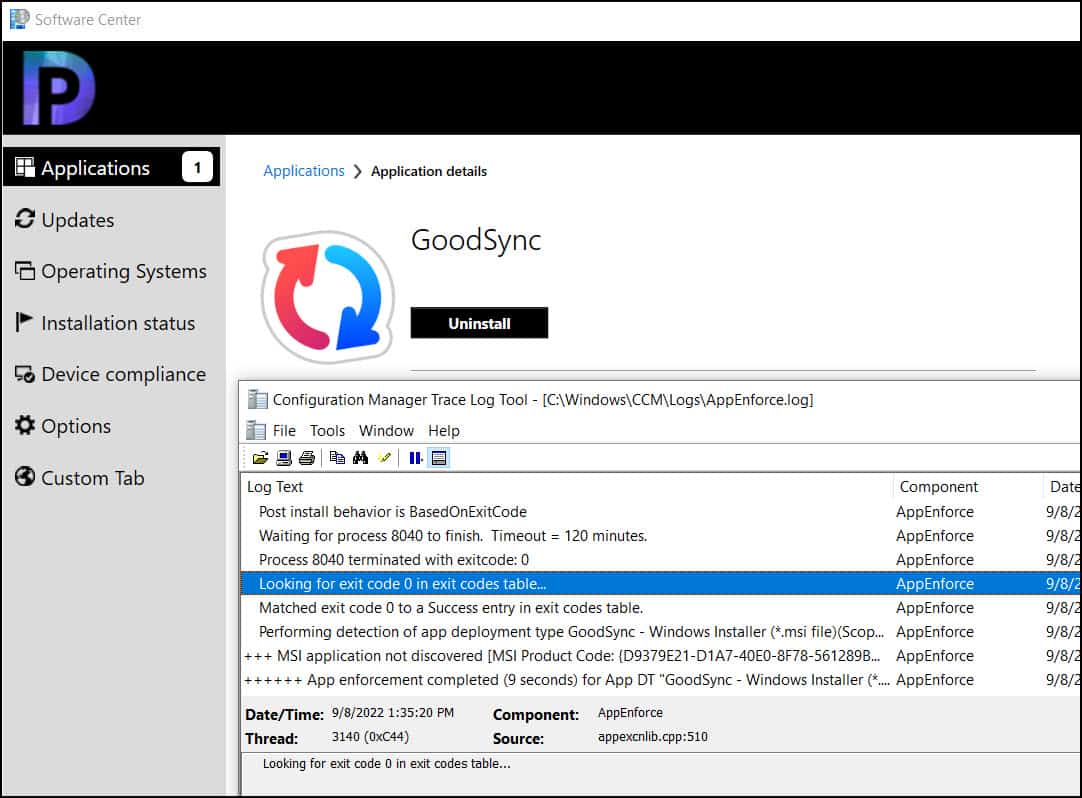The height and width of the screenshot is (798, 1082).
Task: Click the 'Application details' breadcrumb text
Action: coord(429,171)
